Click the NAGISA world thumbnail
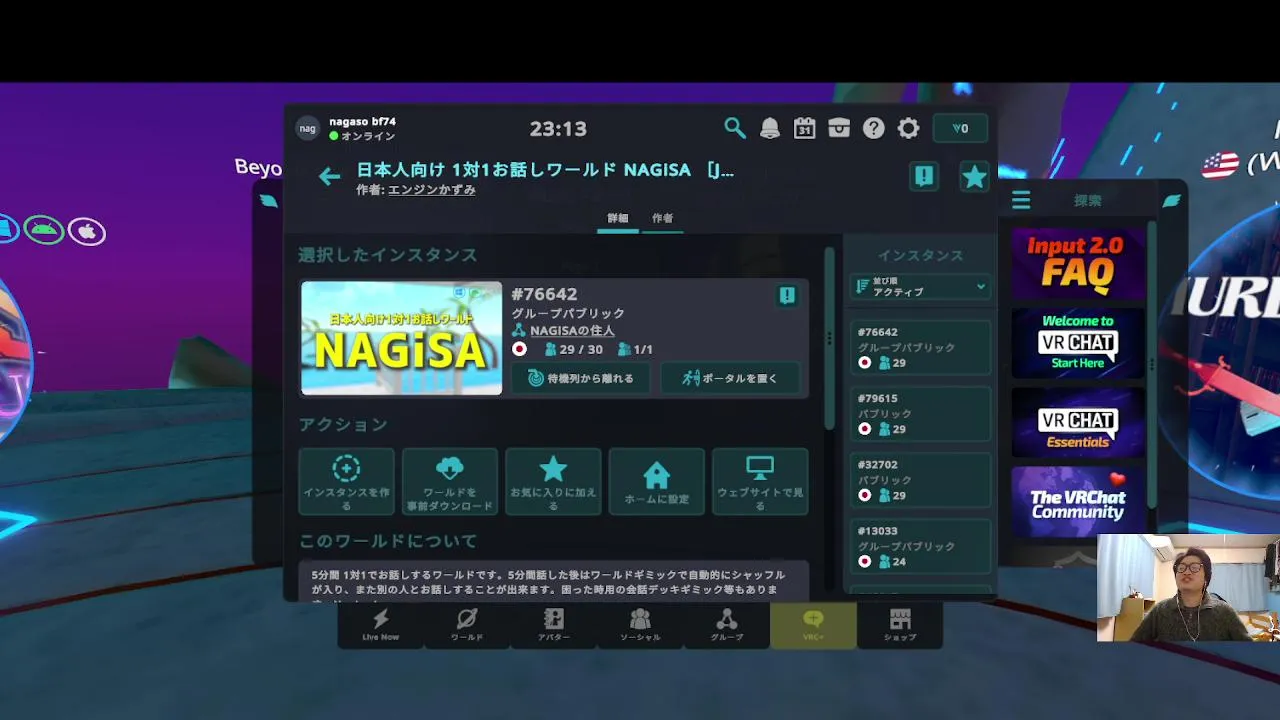This screenshot has width=1280, height=720. click(x=402, y=338)
